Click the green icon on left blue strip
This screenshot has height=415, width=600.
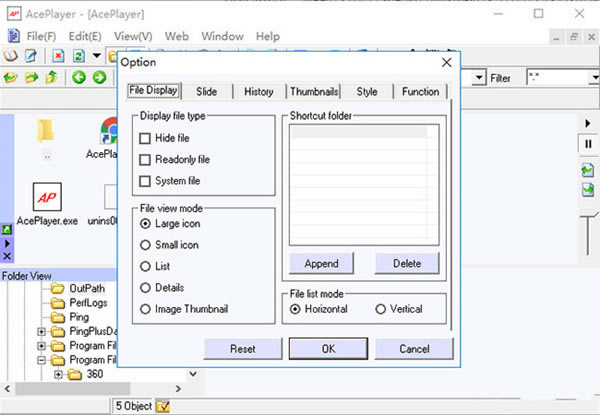tap(7, 229)
